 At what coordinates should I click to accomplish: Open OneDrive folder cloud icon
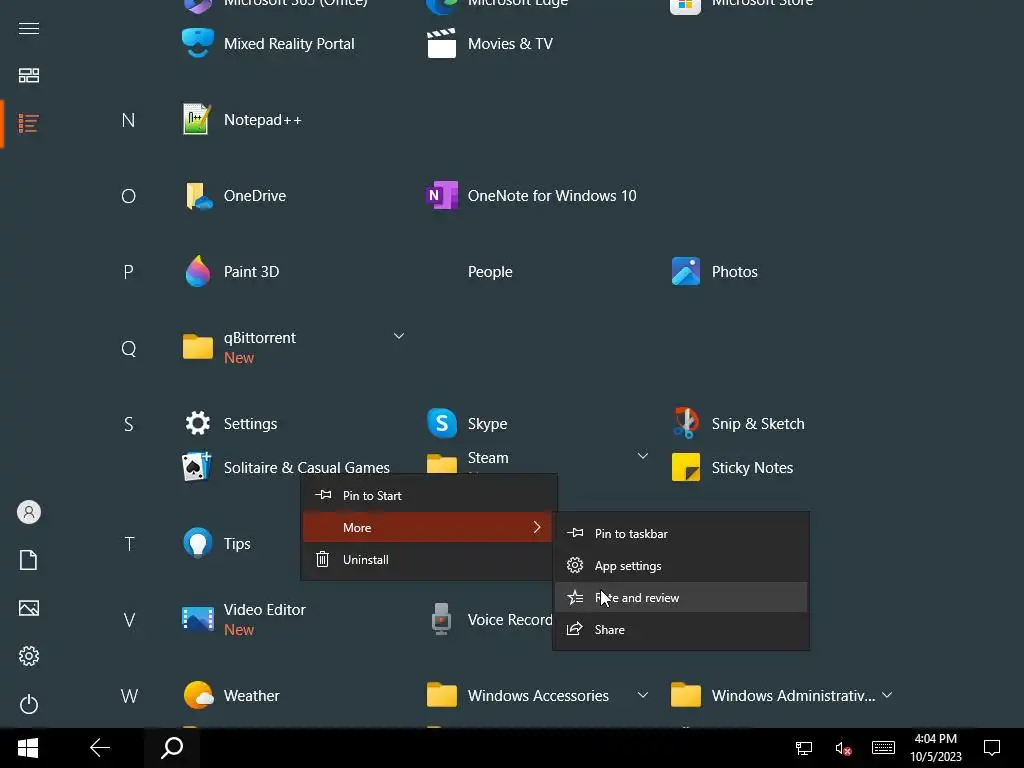click(x=197, y=196)
